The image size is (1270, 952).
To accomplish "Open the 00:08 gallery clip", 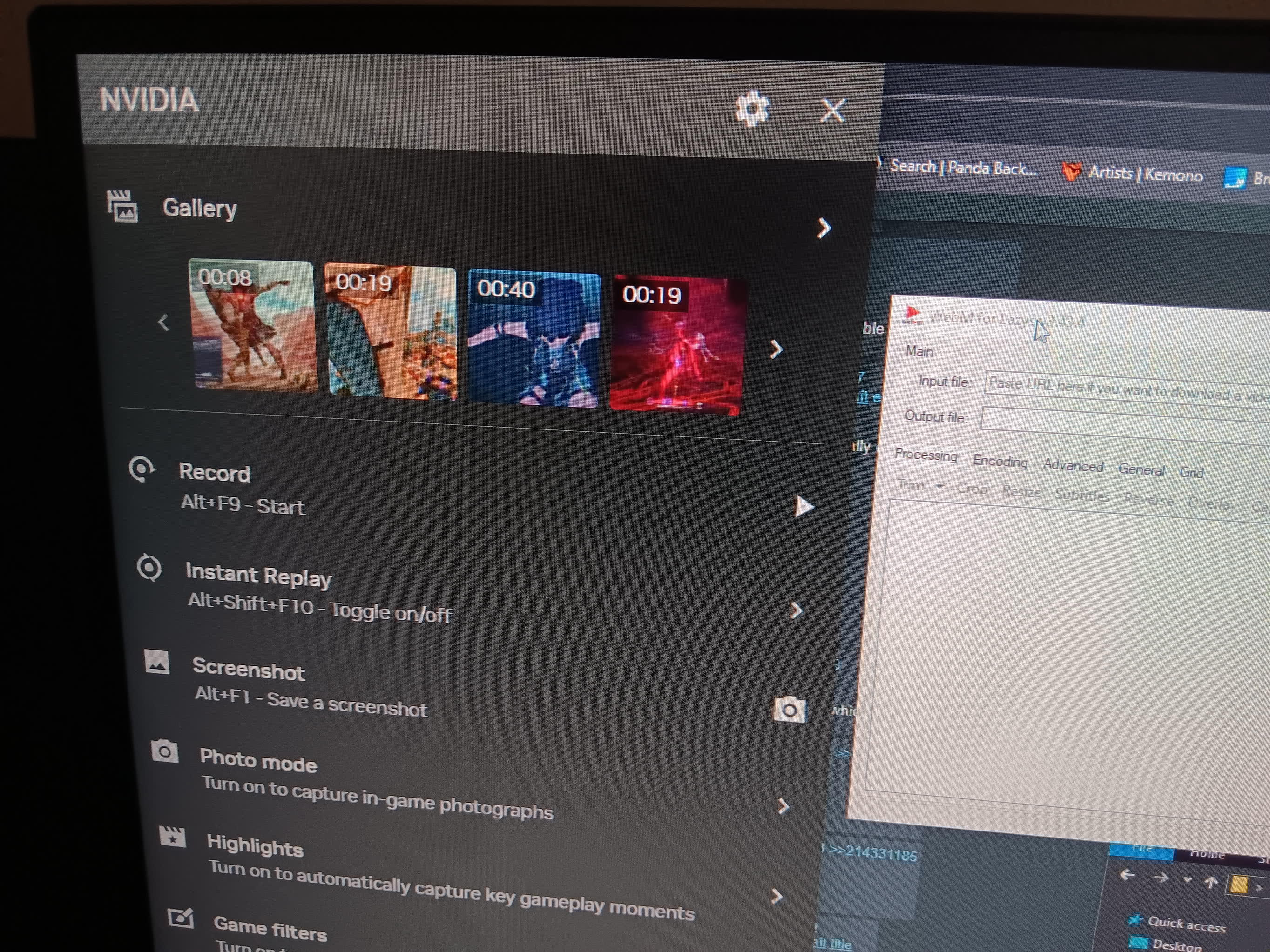I will 253,325.
